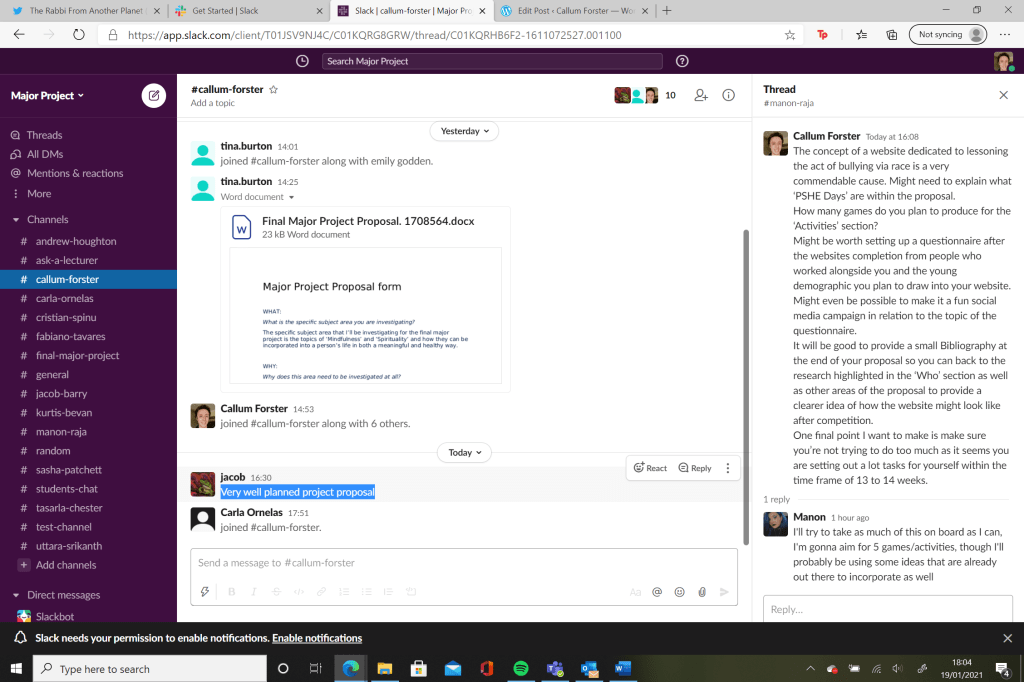Image resolution: width=1024 pixels, height=682 pixels.
Task: Open Spotify from the Windows taskbar
Action: pos(520,669)
